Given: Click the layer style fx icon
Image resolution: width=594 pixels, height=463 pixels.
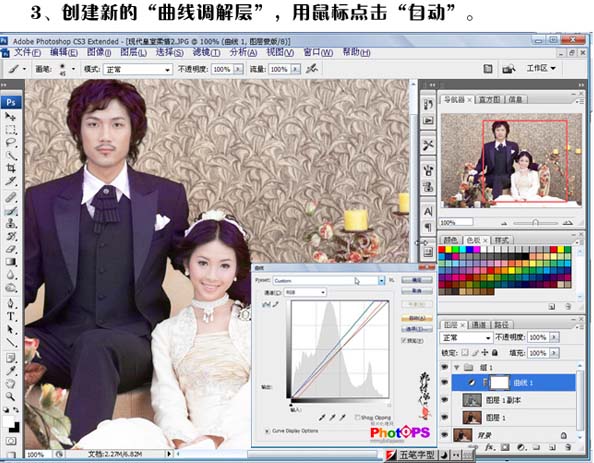Looking at the screenshot, I should 490,447.
